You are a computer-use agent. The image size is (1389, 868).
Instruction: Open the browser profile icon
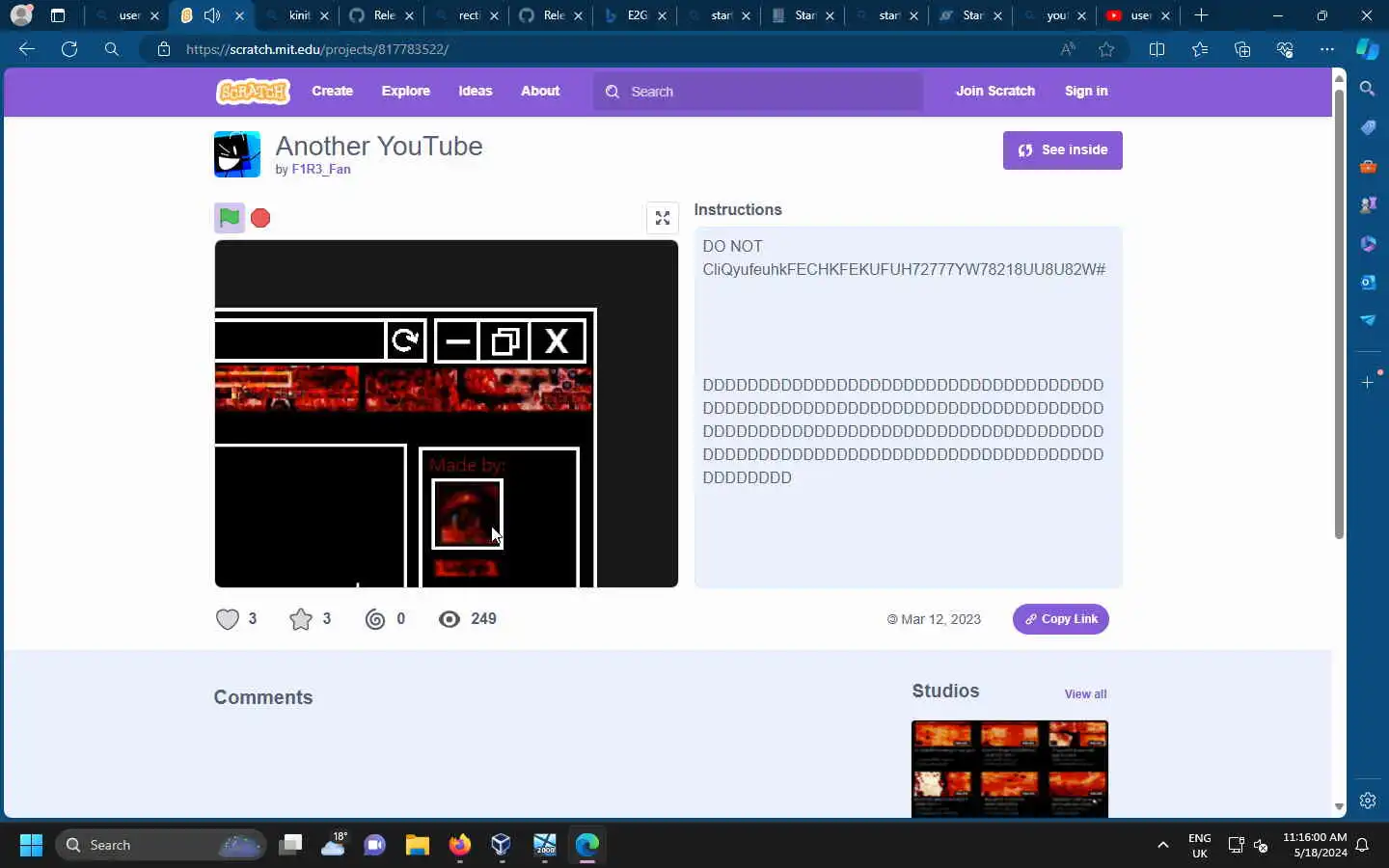pos(21,15)
